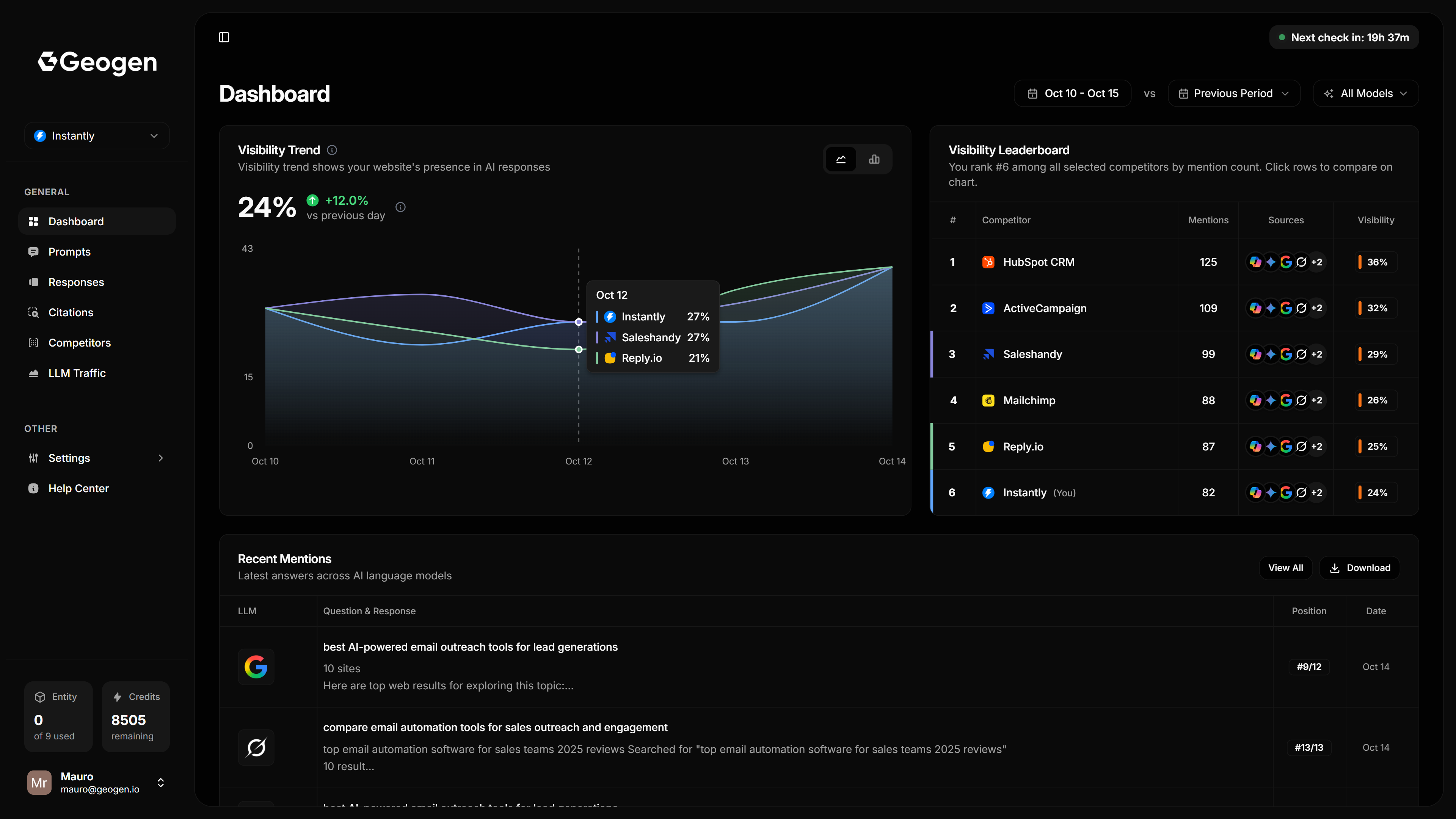Switch chart to line view
The width and height of the screenshot is (1456, 819).
[841, 159]
